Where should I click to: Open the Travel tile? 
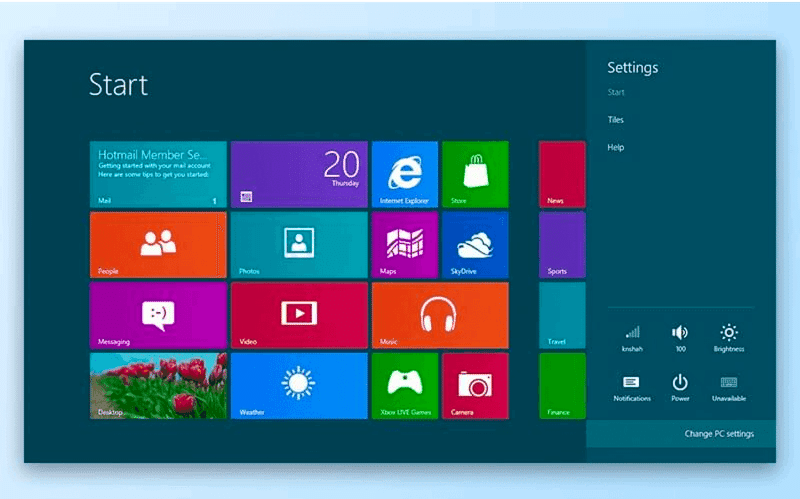tap(562, 315)
